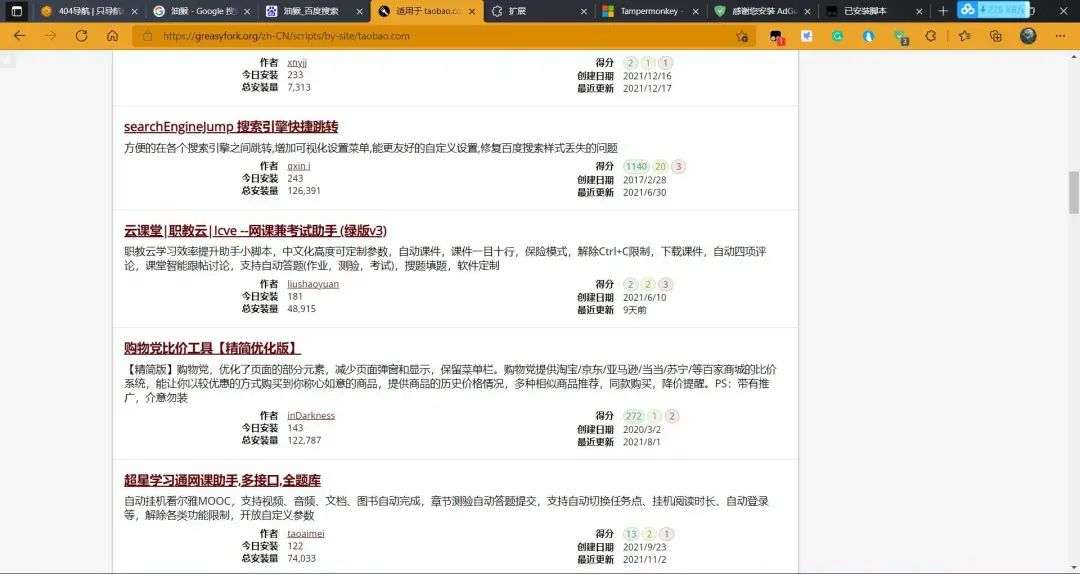Click the Baidu Netdisk floating cloud icon
The height and width of the screenshot is (574, 1080).
point(968,9)
